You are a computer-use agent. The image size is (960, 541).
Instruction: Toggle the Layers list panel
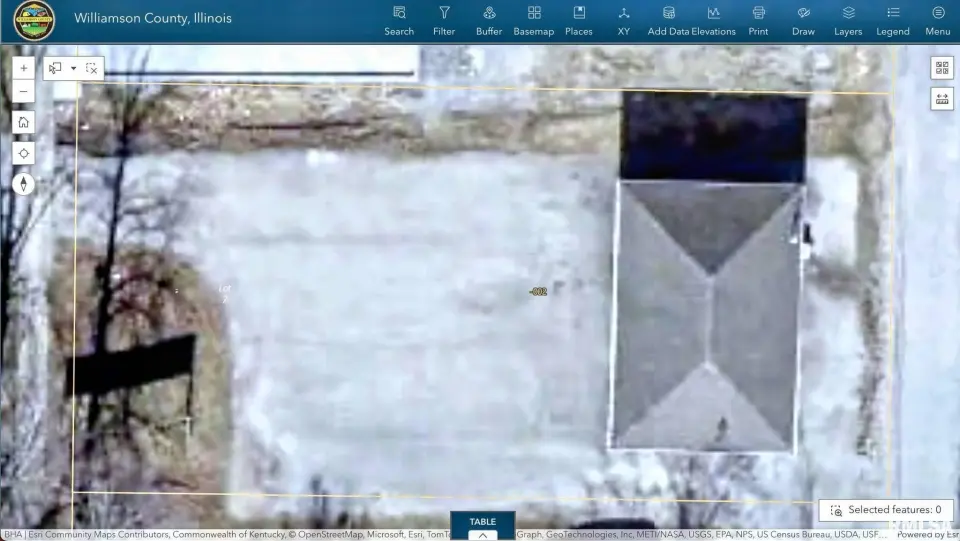coord(848,20)
